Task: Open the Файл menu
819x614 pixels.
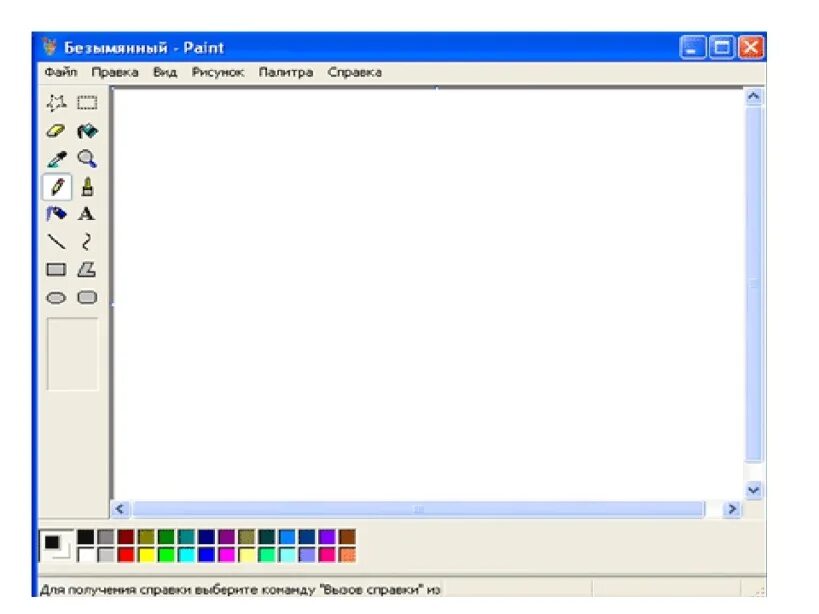Action: coord(61,72)
